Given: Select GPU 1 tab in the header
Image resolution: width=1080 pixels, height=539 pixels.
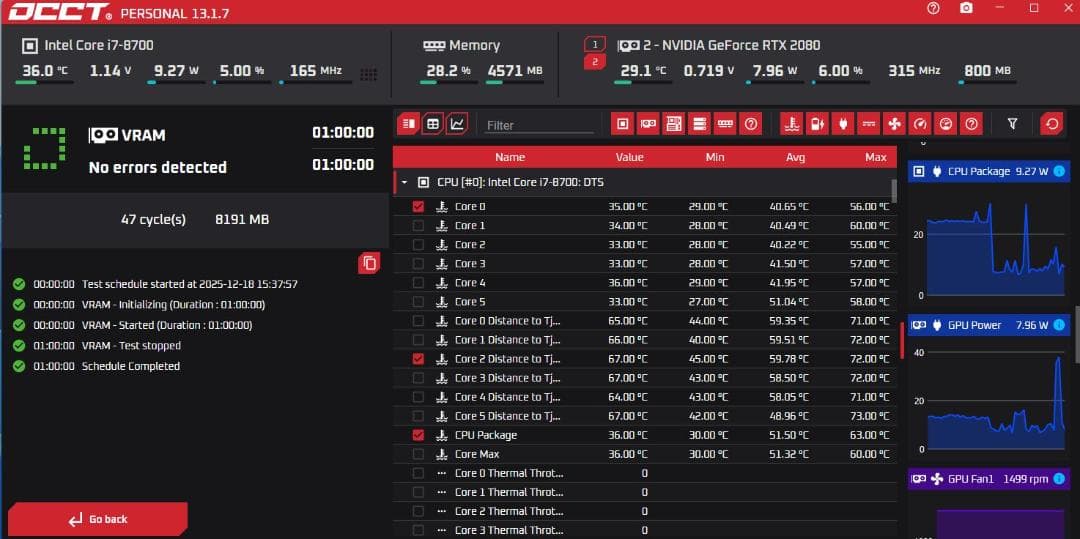Looking at the screenshot, I should (x=594, y=45).
